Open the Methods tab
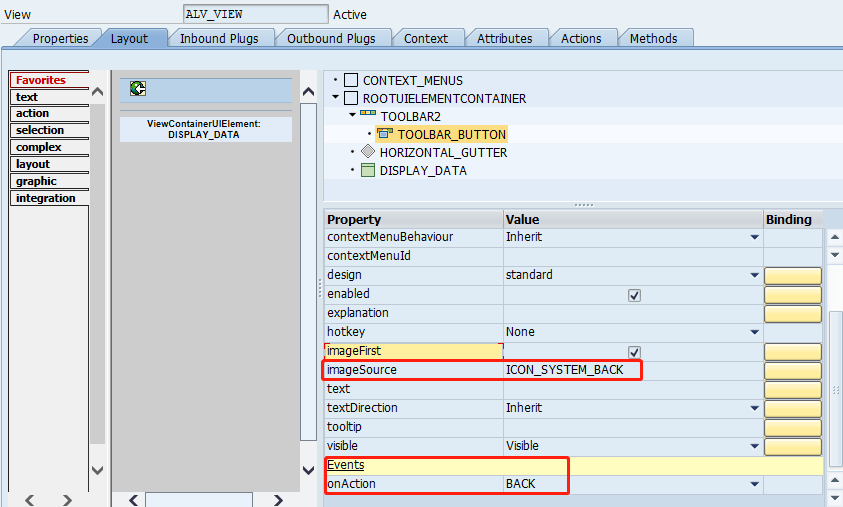The image size is (843, 507). (x=653, y=39)
